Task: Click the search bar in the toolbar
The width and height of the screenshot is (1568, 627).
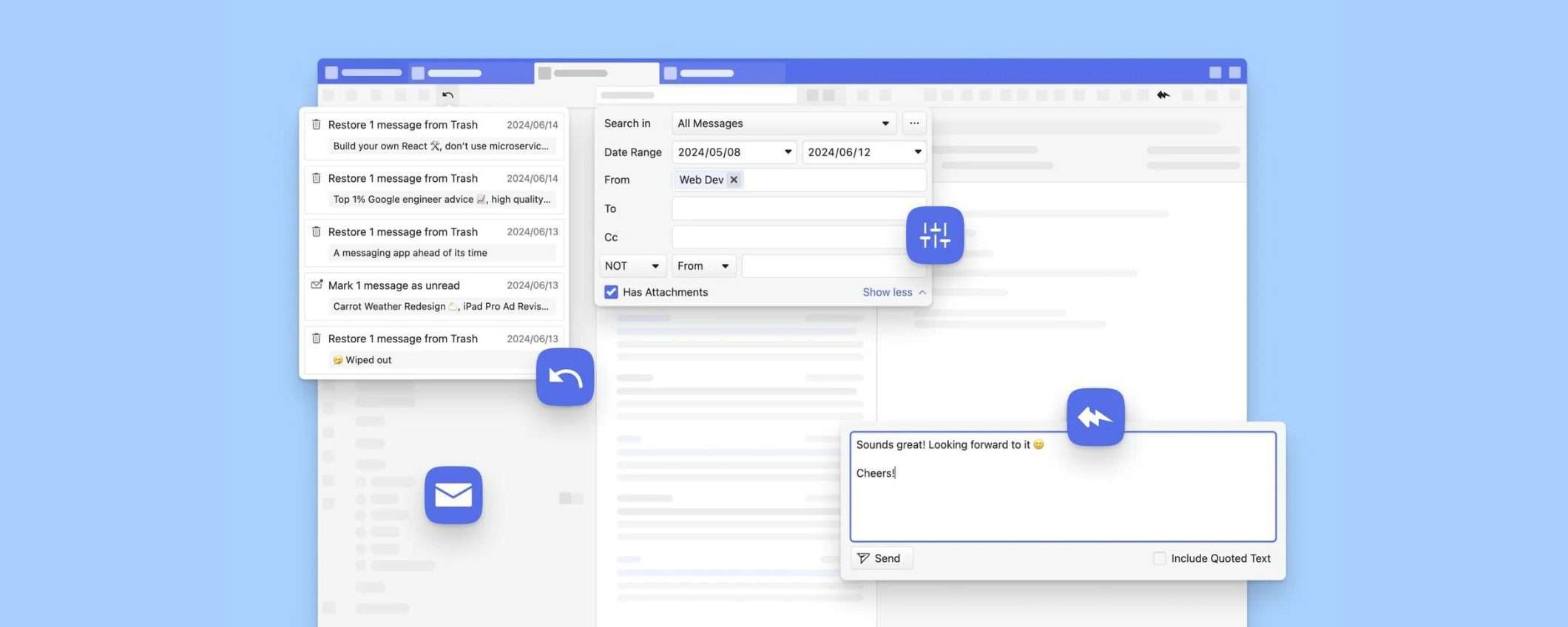Action: [696, 95]
